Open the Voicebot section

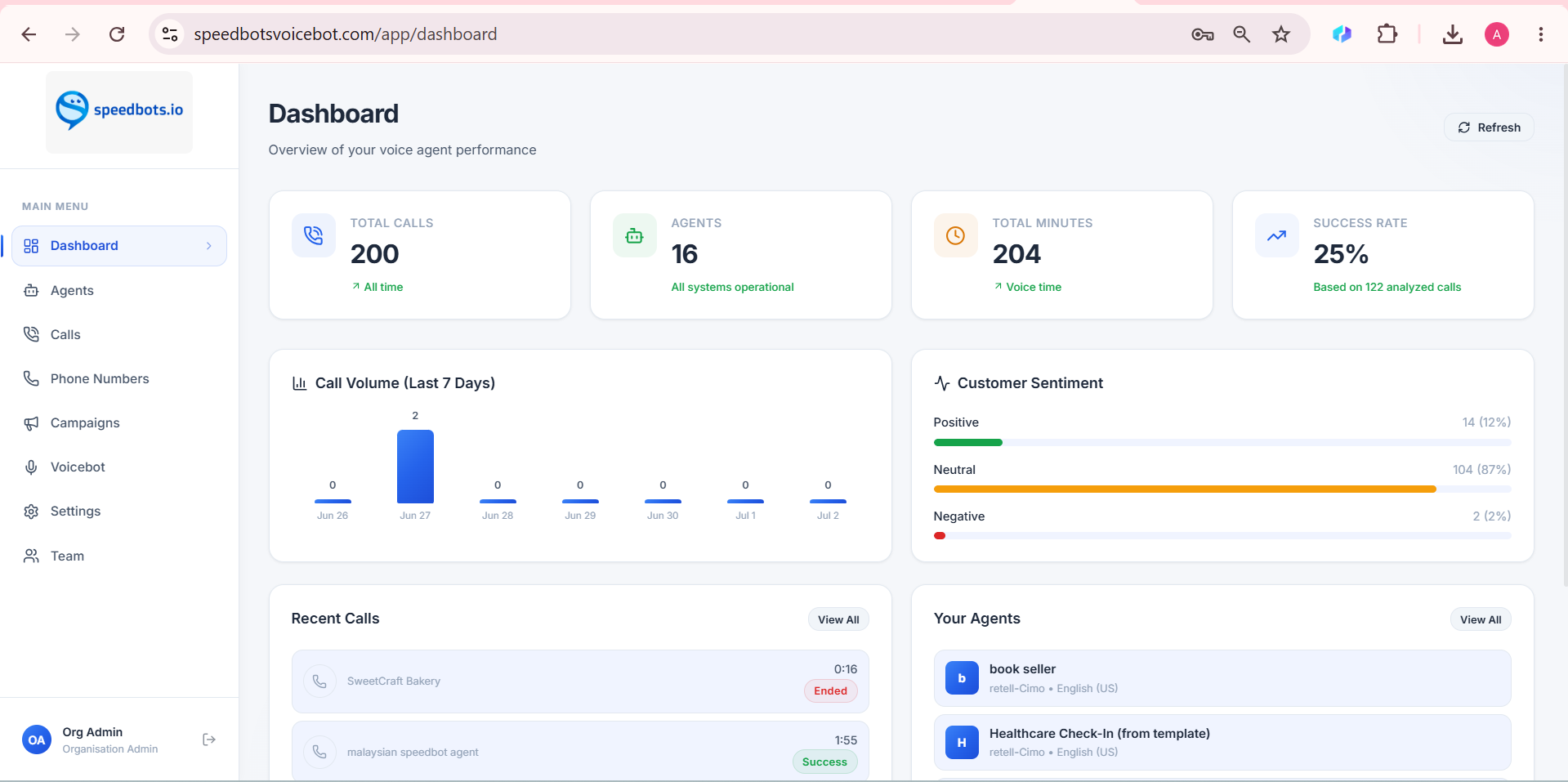coord(78,467)
